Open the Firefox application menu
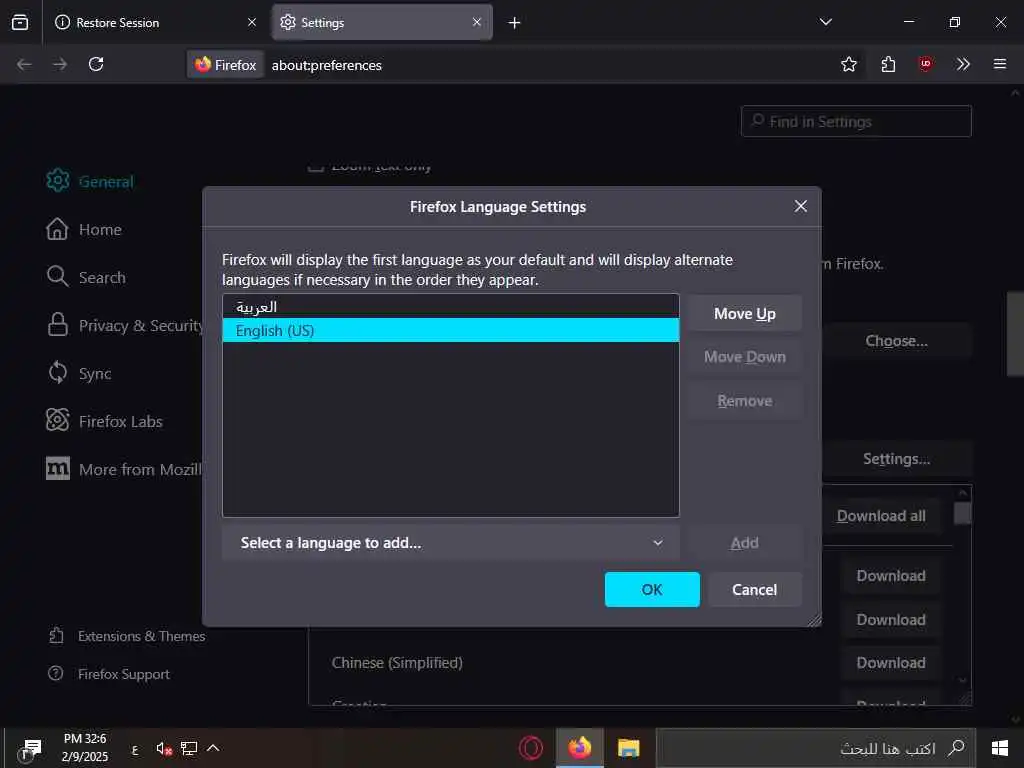This screenshot has width=1024, height=768. click(999, 64)
